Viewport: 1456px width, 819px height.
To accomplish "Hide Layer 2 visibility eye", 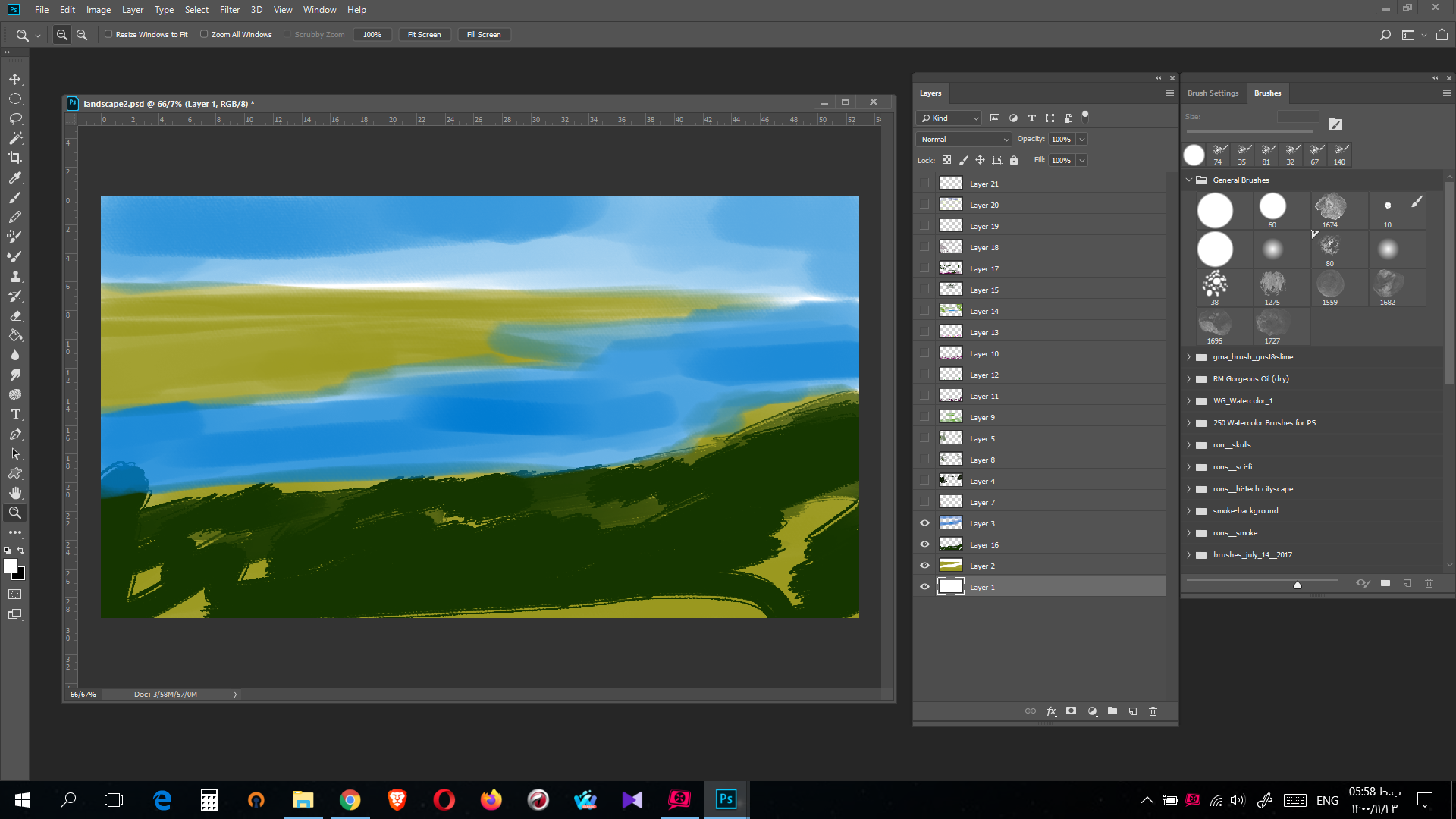I will [x=924, y=566].
